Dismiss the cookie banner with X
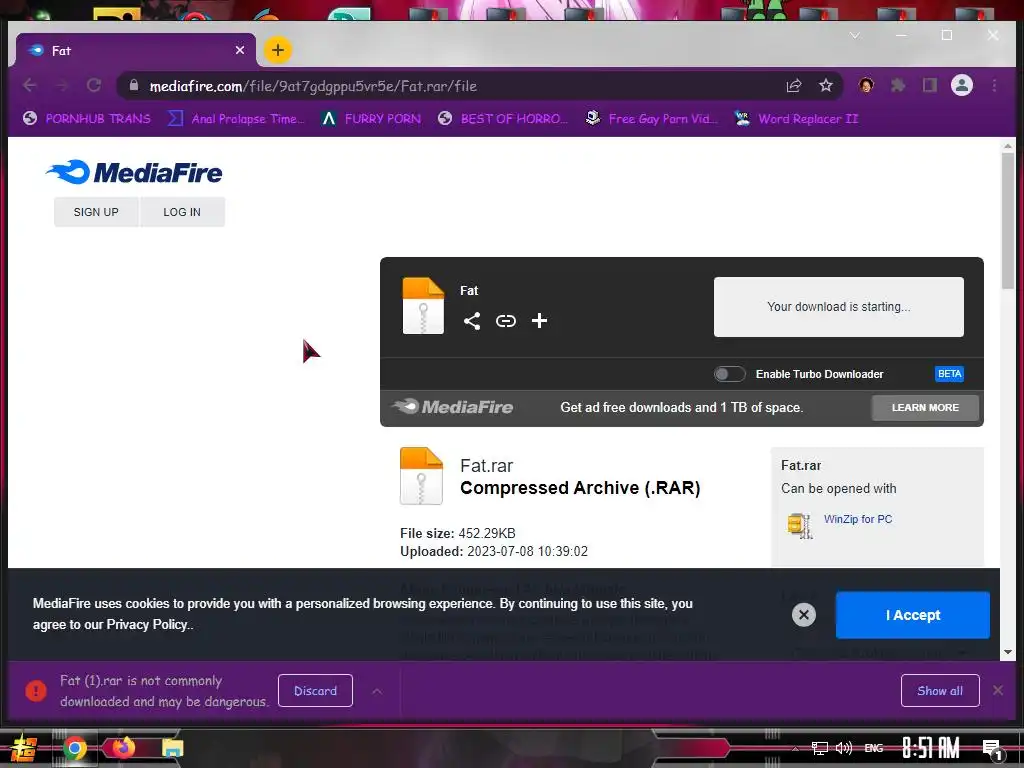1024x768 pixels. tap(803, 615)
